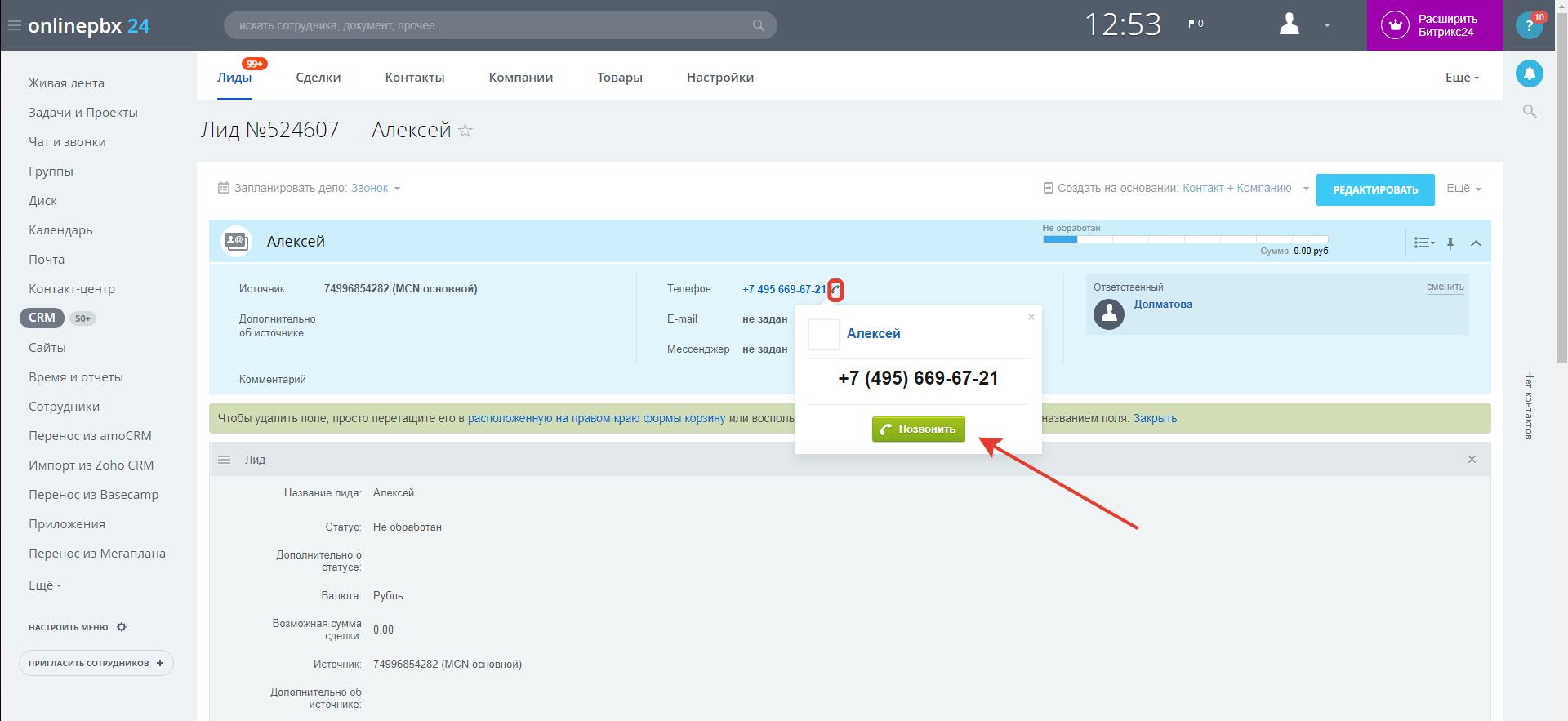
Task: Click Долматова's avatar icon
Action: pos(1109,314)
